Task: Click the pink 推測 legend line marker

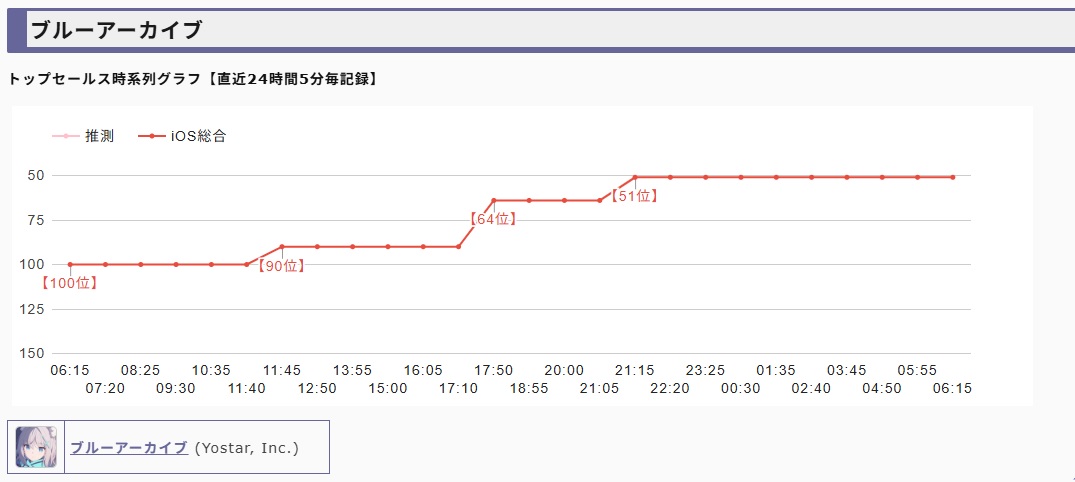Action: pyautogui.click(x=65, y=136)
